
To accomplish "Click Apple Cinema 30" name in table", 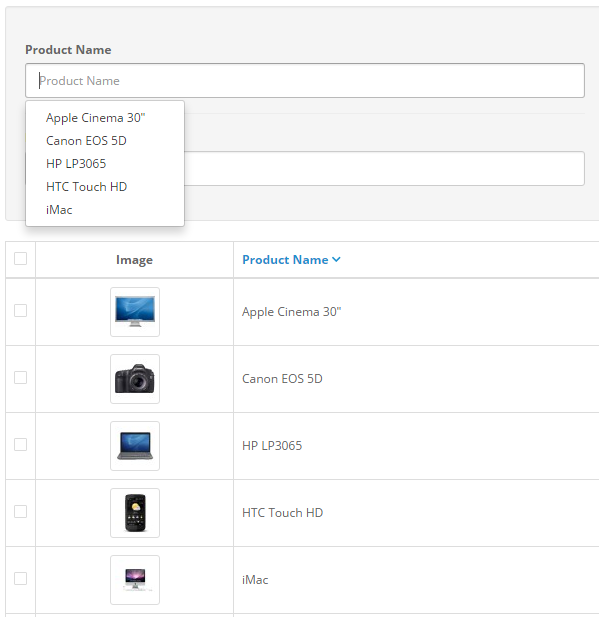I will tap(292, 312).
